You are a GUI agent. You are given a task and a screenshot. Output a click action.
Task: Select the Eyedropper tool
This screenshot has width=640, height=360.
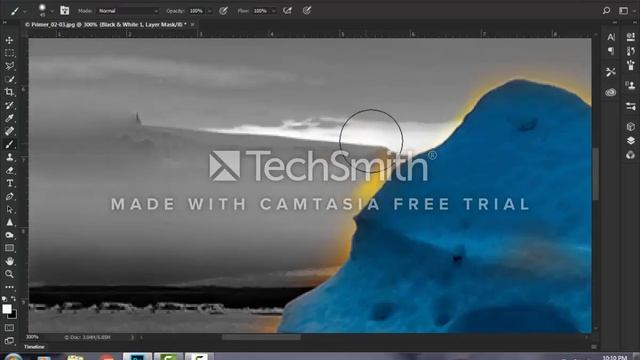point(9,118)
